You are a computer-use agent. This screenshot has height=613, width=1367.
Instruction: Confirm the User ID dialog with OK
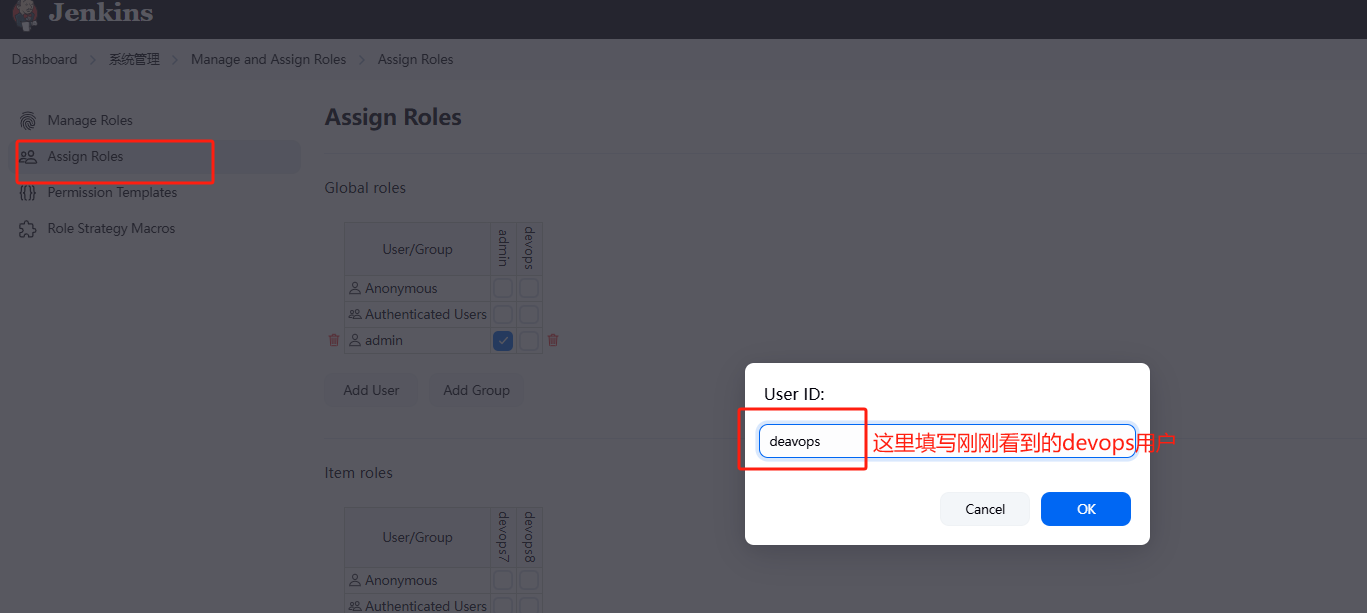click(x=1086, y=509)
